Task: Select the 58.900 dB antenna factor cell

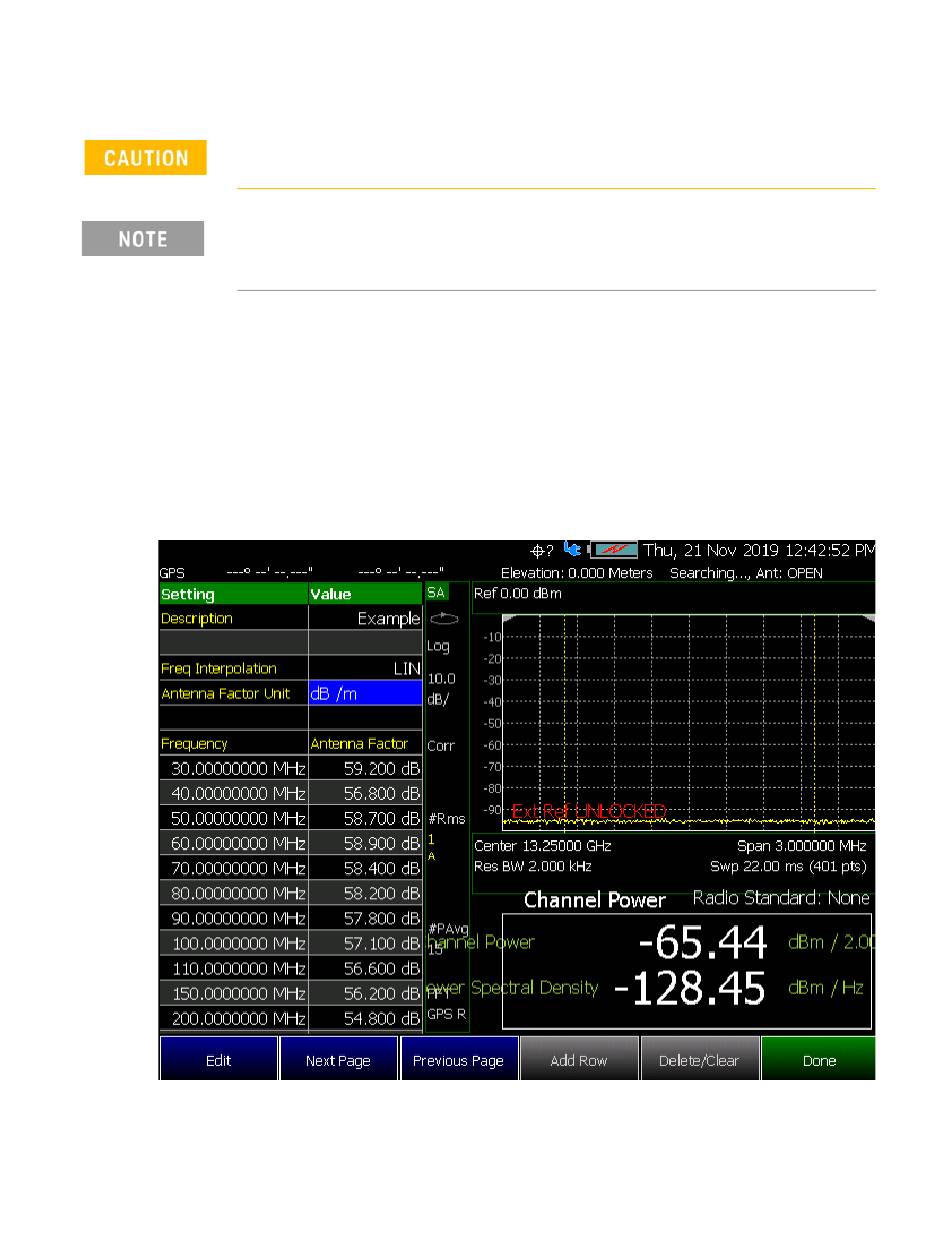Action: (x=365, y=844)
